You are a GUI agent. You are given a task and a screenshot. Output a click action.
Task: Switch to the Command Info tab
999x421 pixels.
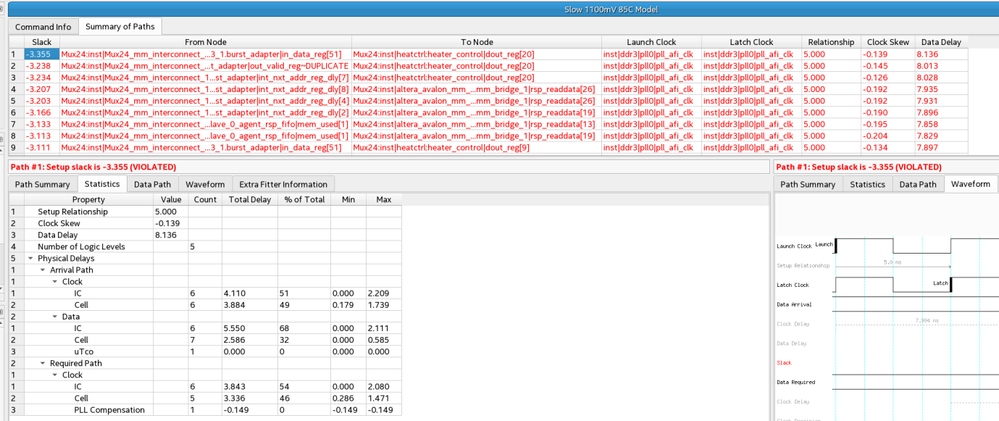(43, 27)
